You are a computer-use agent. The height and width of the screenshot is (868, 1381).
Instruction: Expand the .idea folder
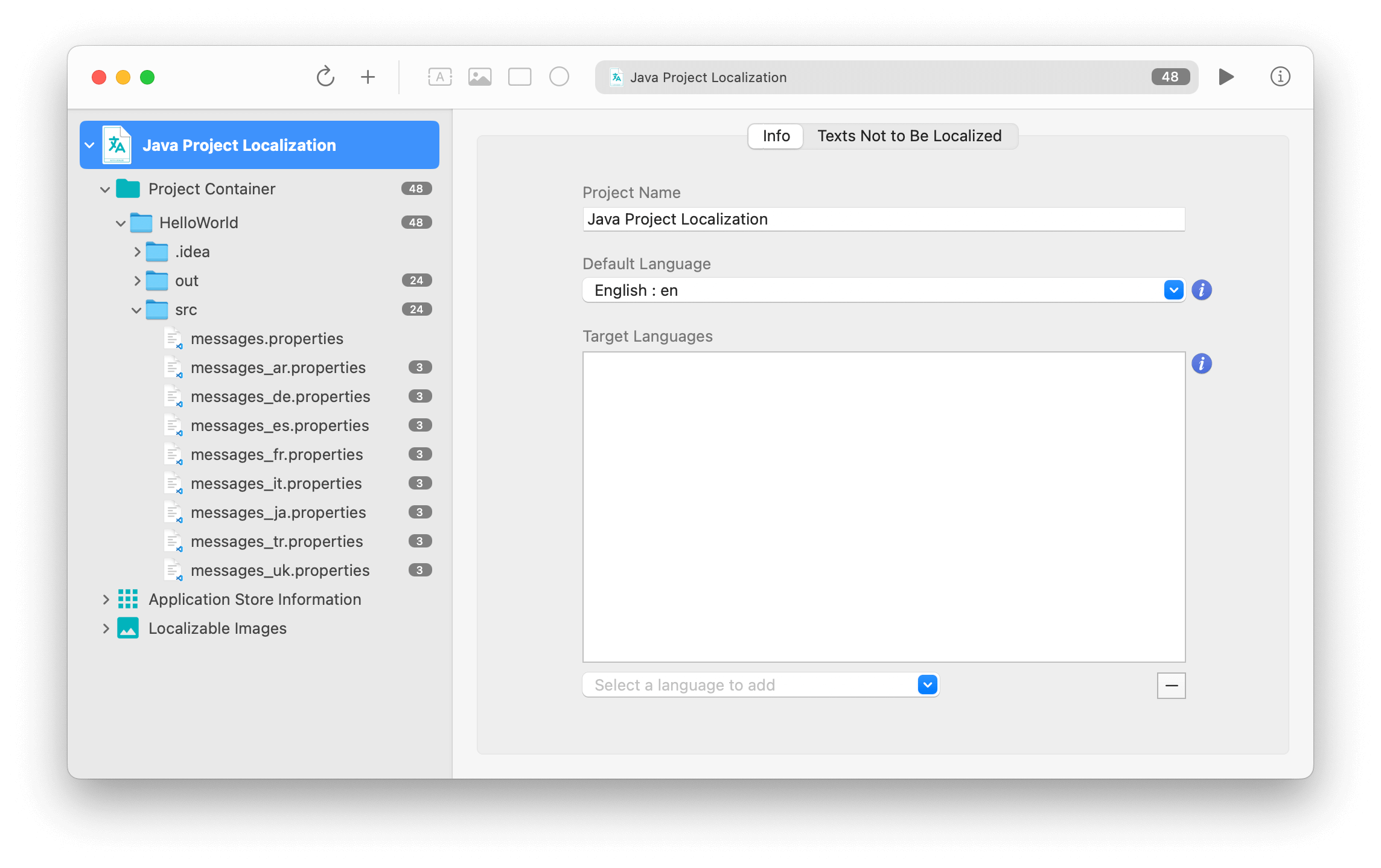[137, 252]
